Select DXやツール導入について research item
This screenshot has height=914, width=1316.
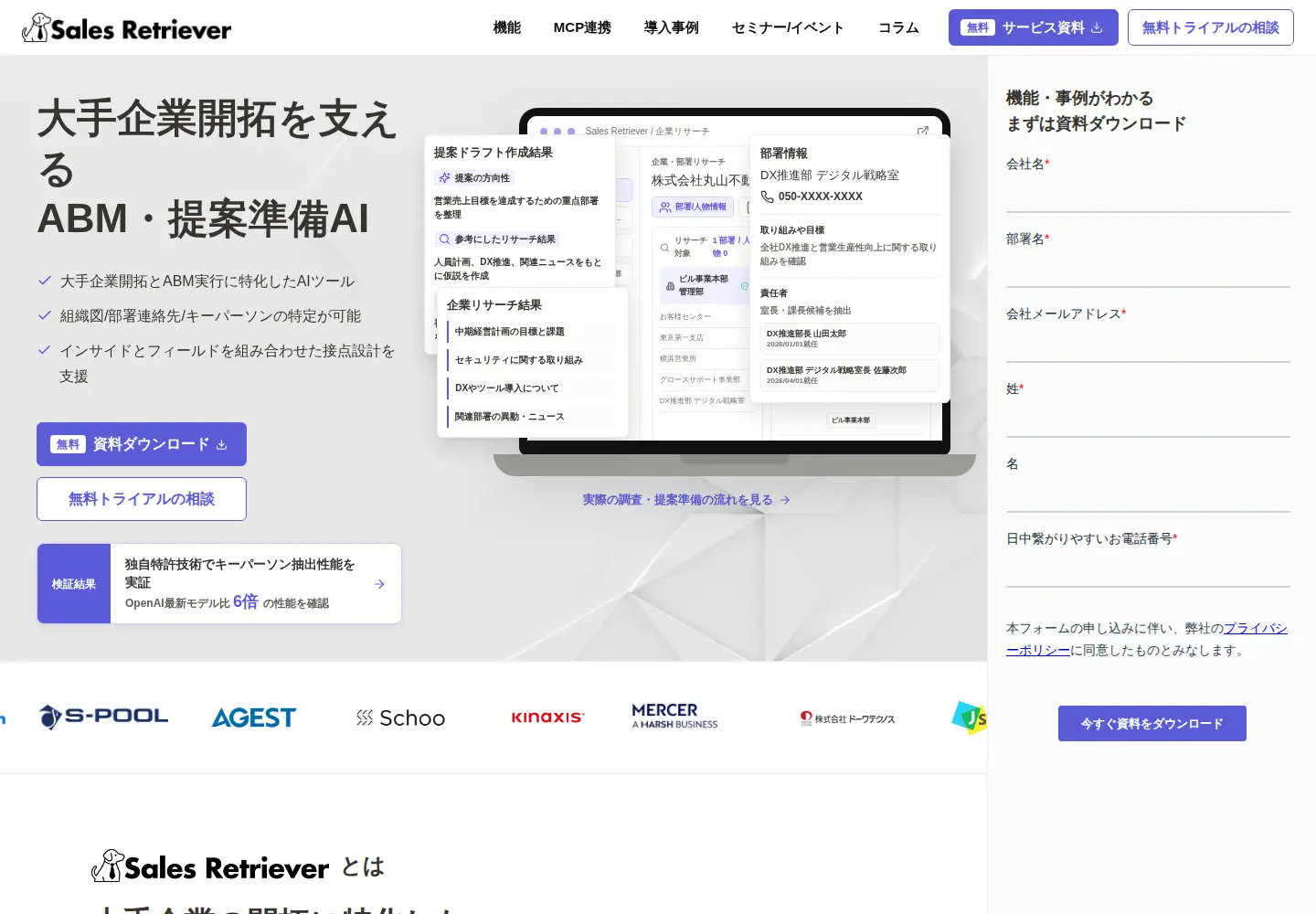[x=532, y=388]
